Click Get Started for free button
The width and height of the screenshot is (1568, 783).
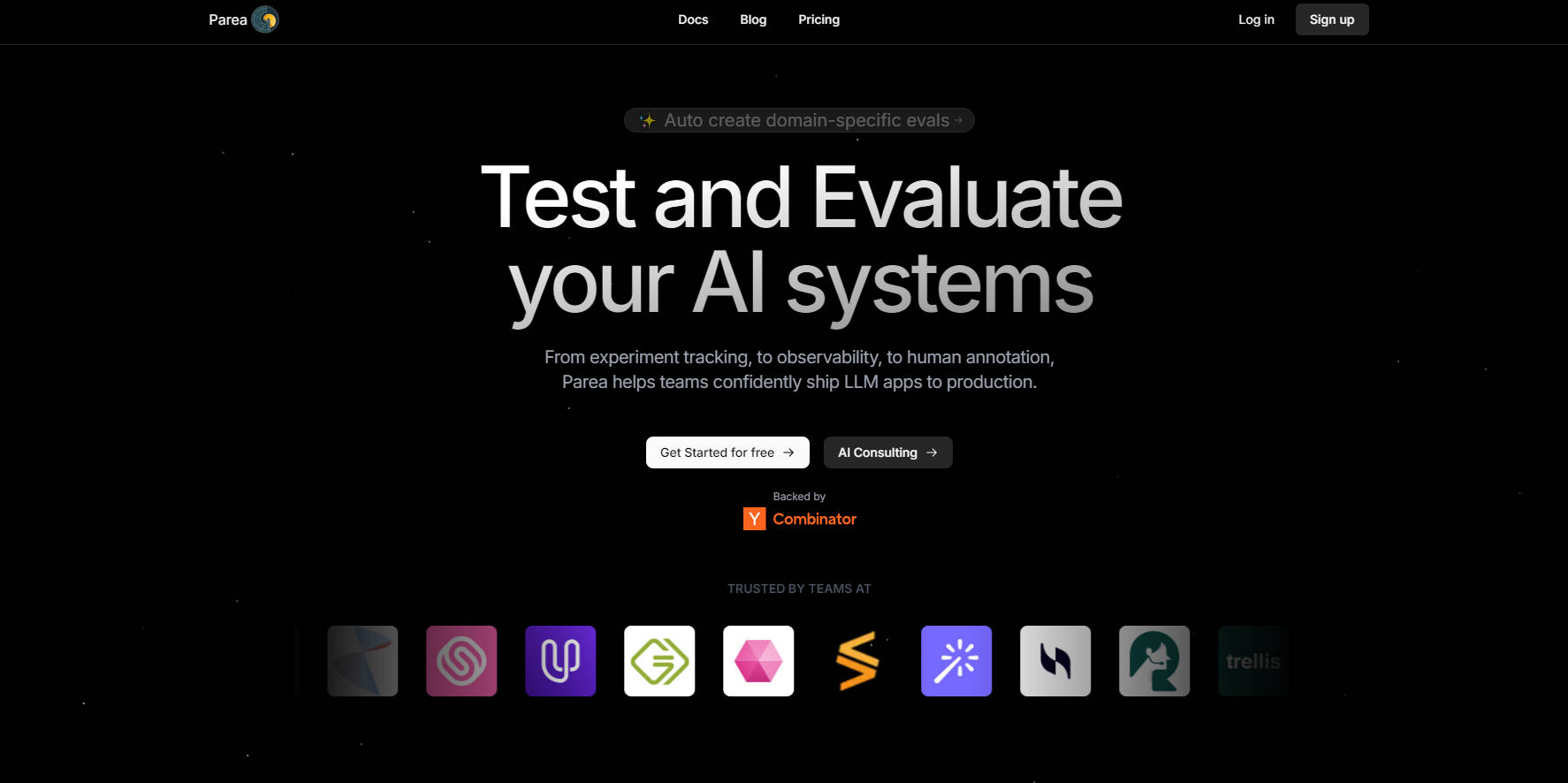point(727,452)
